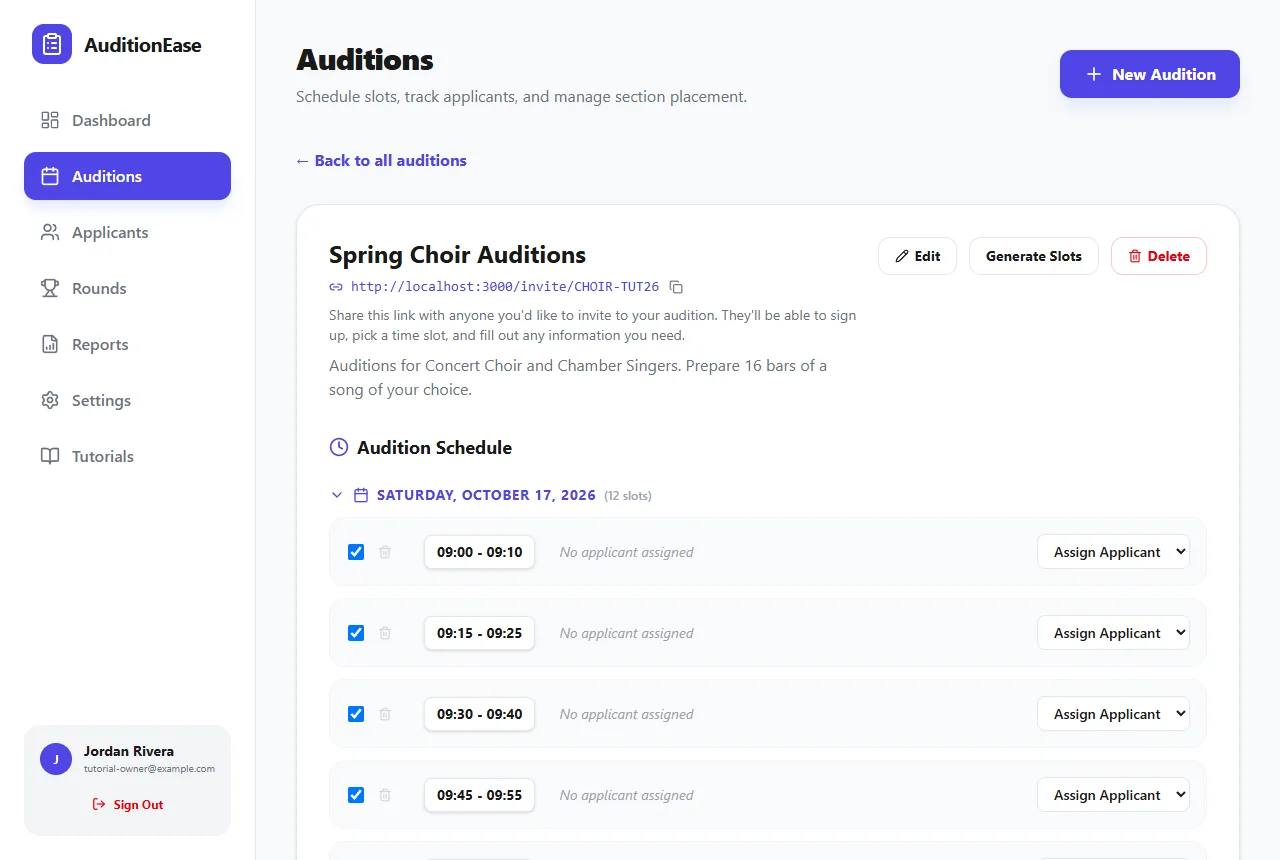Click Generate Slots button
Screen dimensions: 1280x860
click(x=1034, y=256)
